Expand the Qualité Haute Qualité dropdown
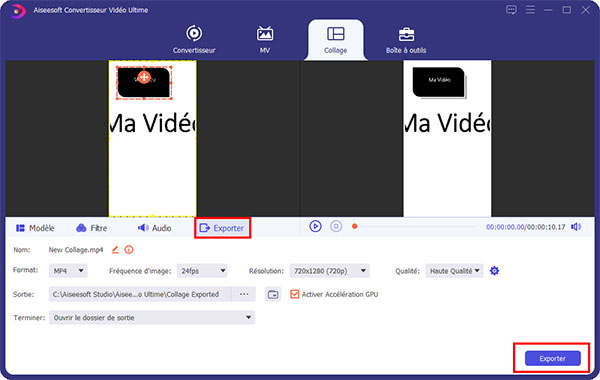Viewport: 600px width, 380px height. click(x=454, y=271)
